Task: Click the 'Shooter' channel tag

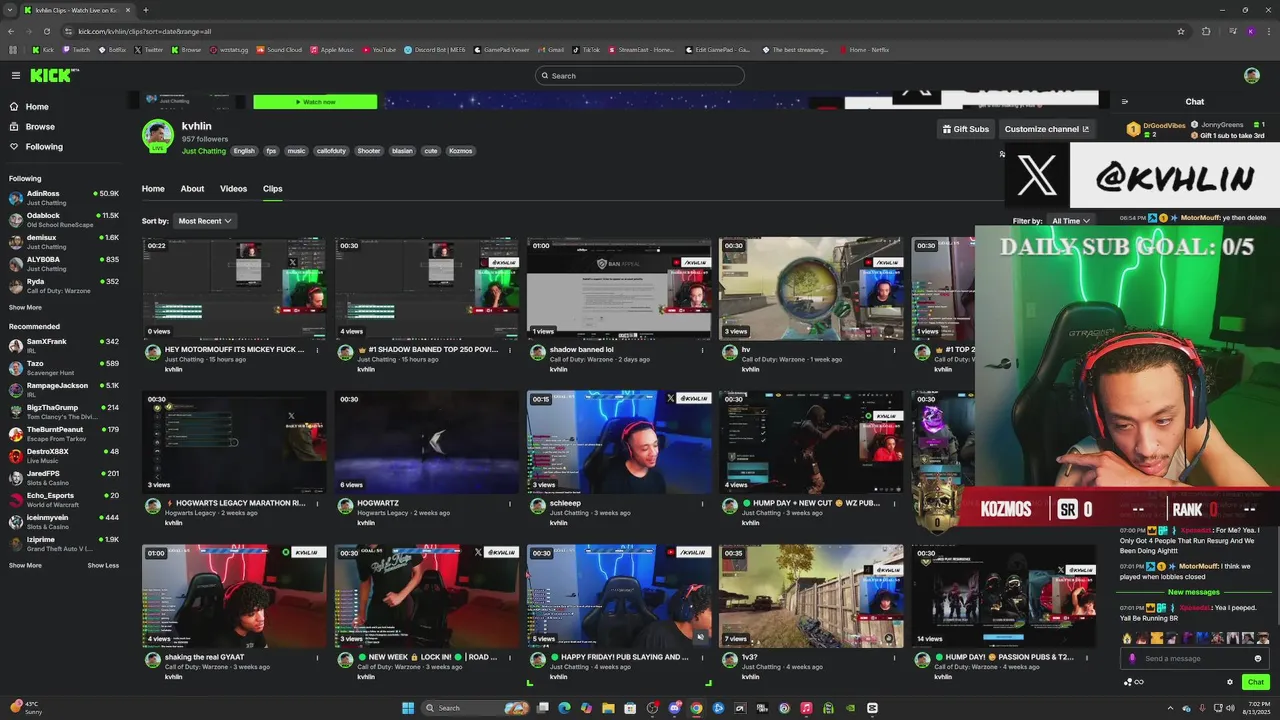Action: (x=369, y=151)
